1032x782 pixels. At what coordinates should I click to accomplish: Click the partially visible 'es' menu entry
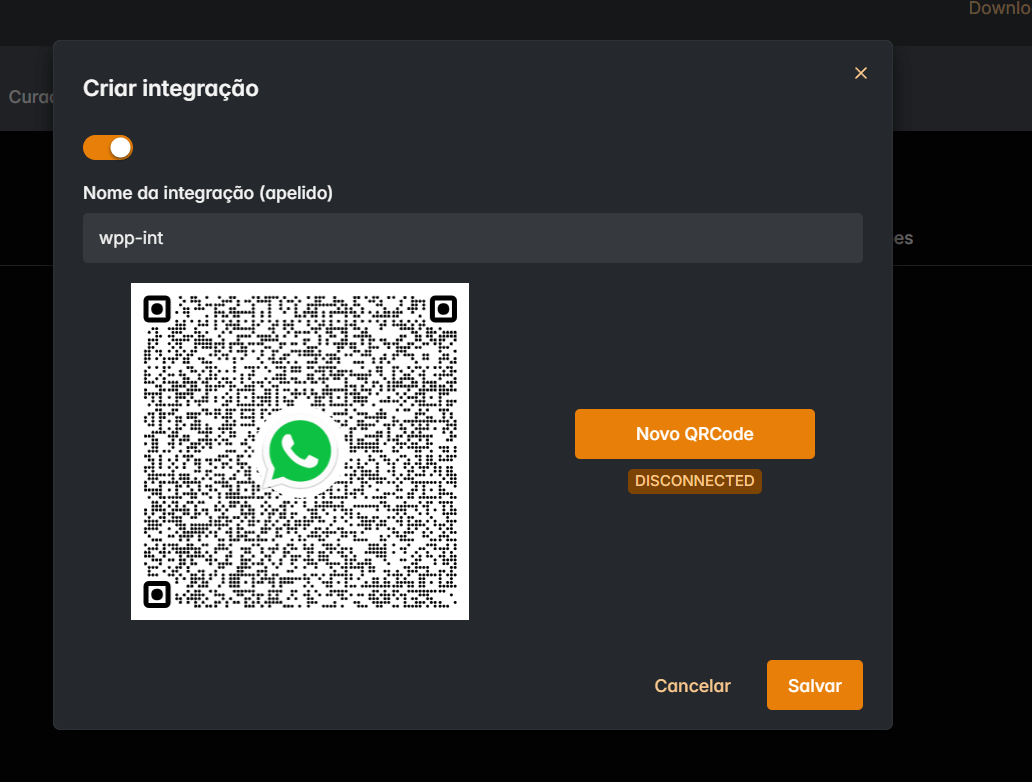pos(906,238)
